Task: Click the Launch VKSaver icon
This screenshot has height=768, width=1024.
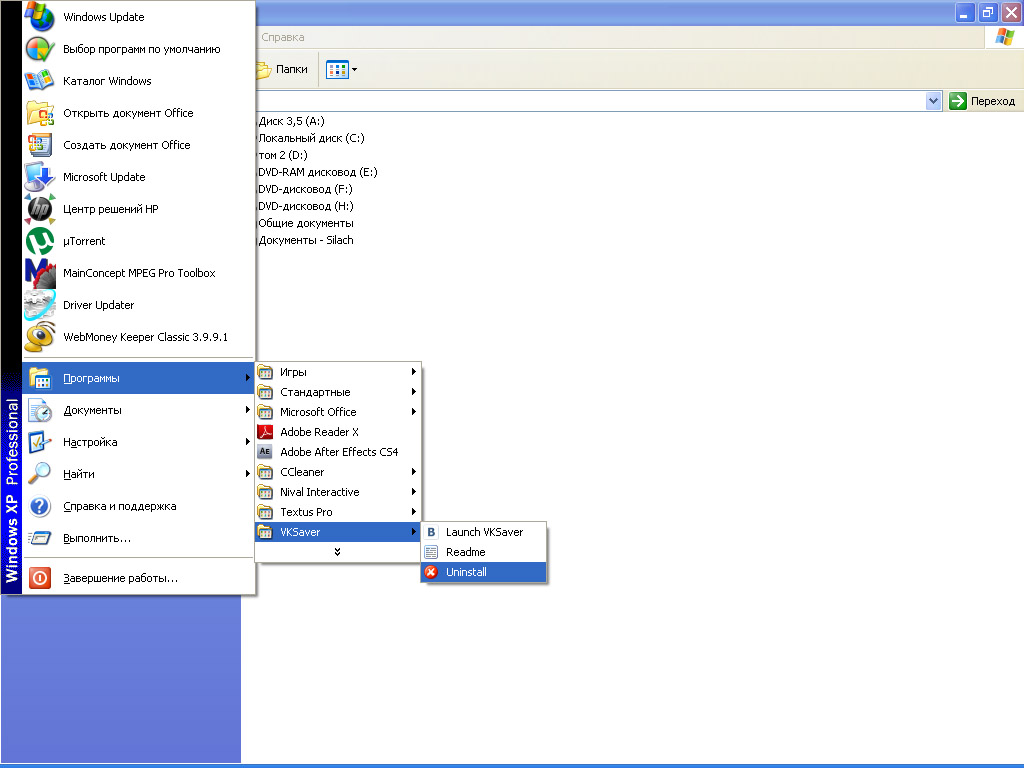Action: 431,532
